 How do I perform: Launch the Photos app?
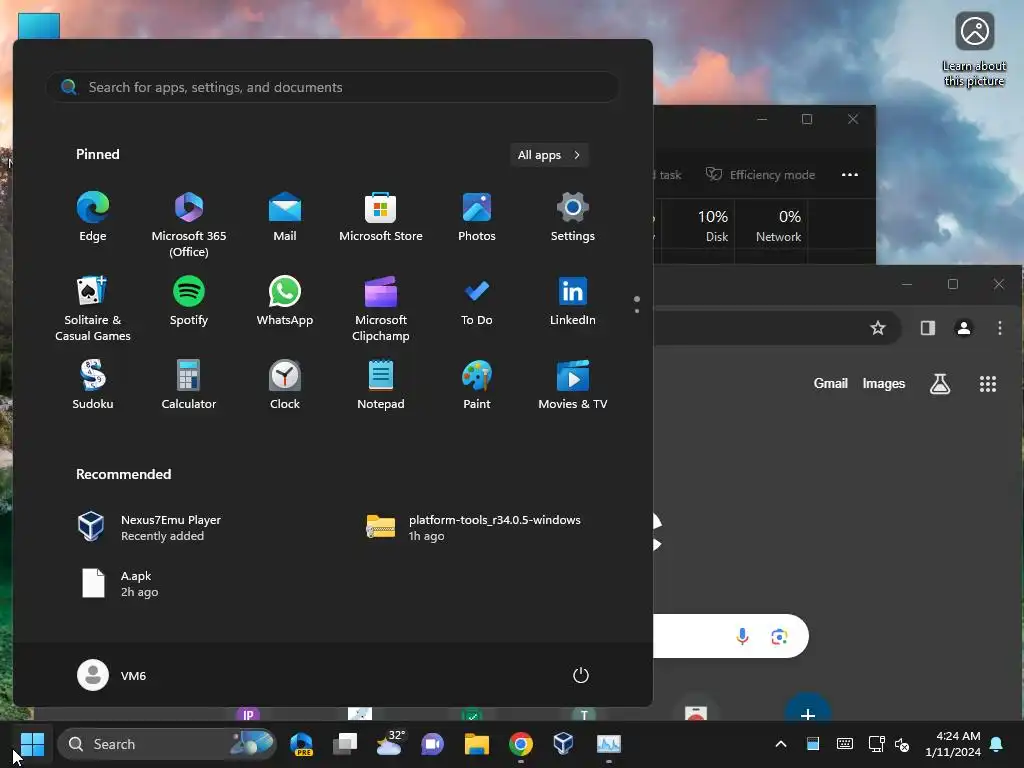tap(477, 217)
